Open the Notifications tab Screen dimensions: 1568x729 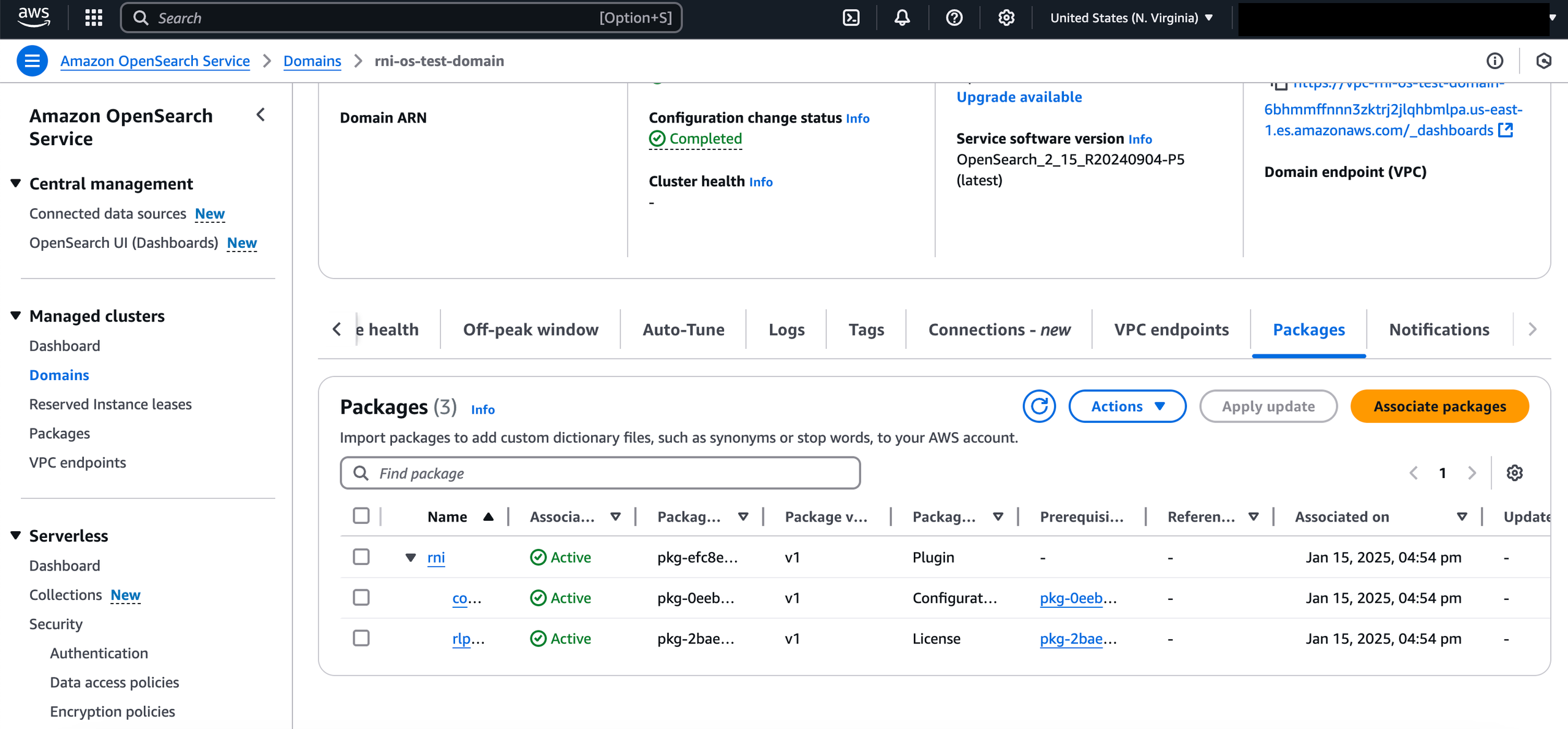pos(1439,329)
